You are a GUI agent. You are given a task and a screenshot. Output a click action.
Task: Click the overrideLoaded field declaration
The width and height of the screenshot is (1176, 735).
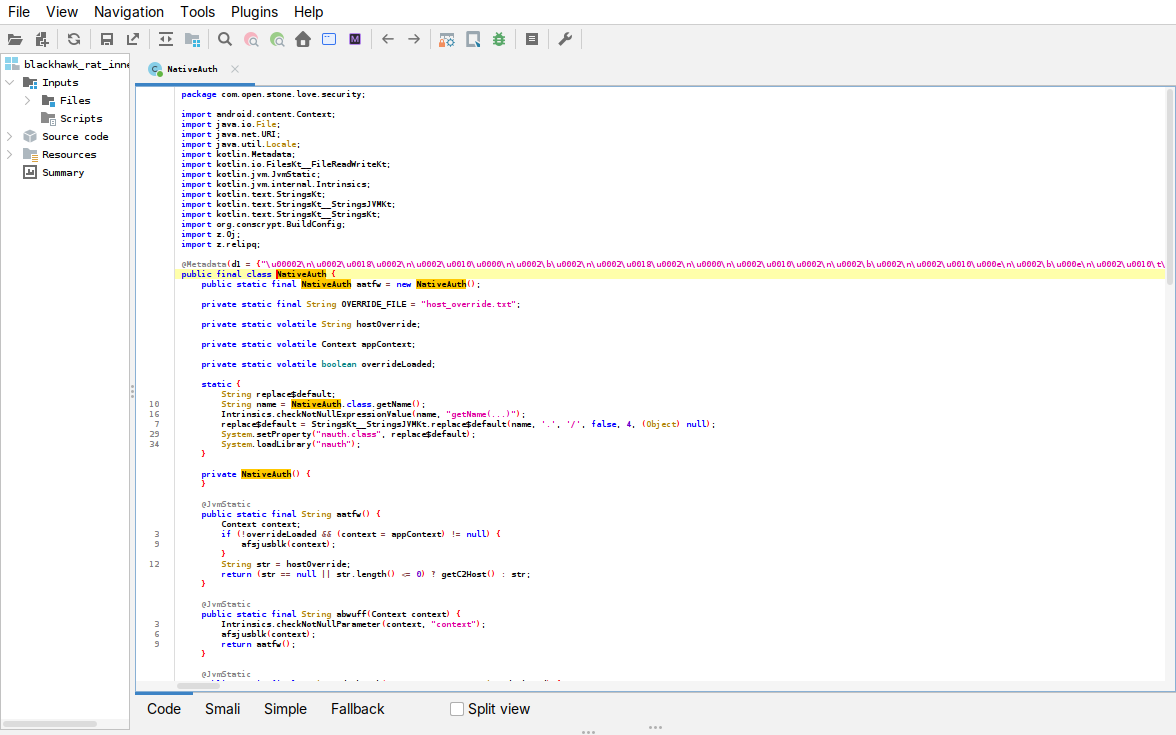pos(318,364)
